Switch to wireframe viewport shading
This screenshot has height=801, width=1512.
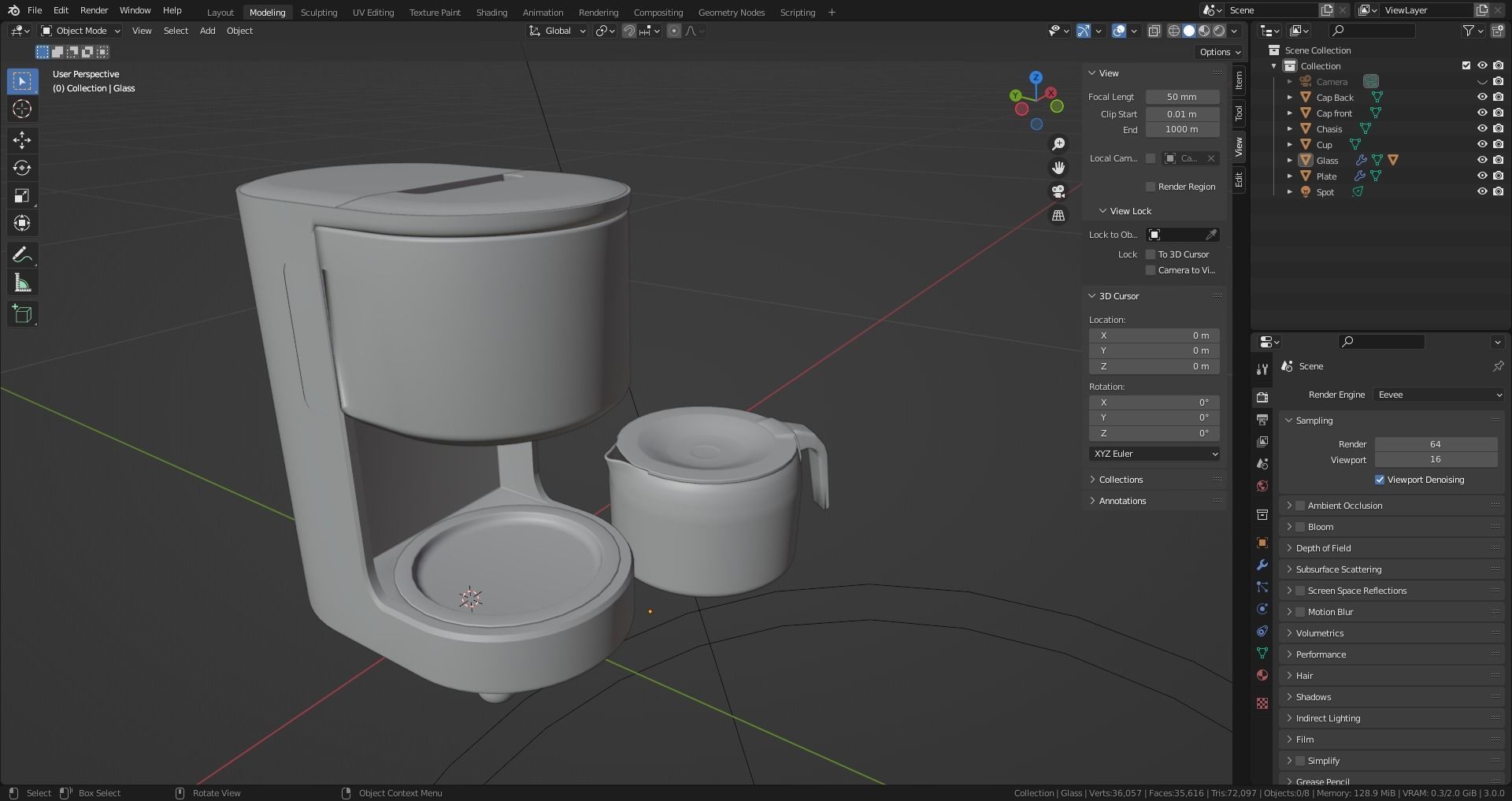coord(1173,31)
